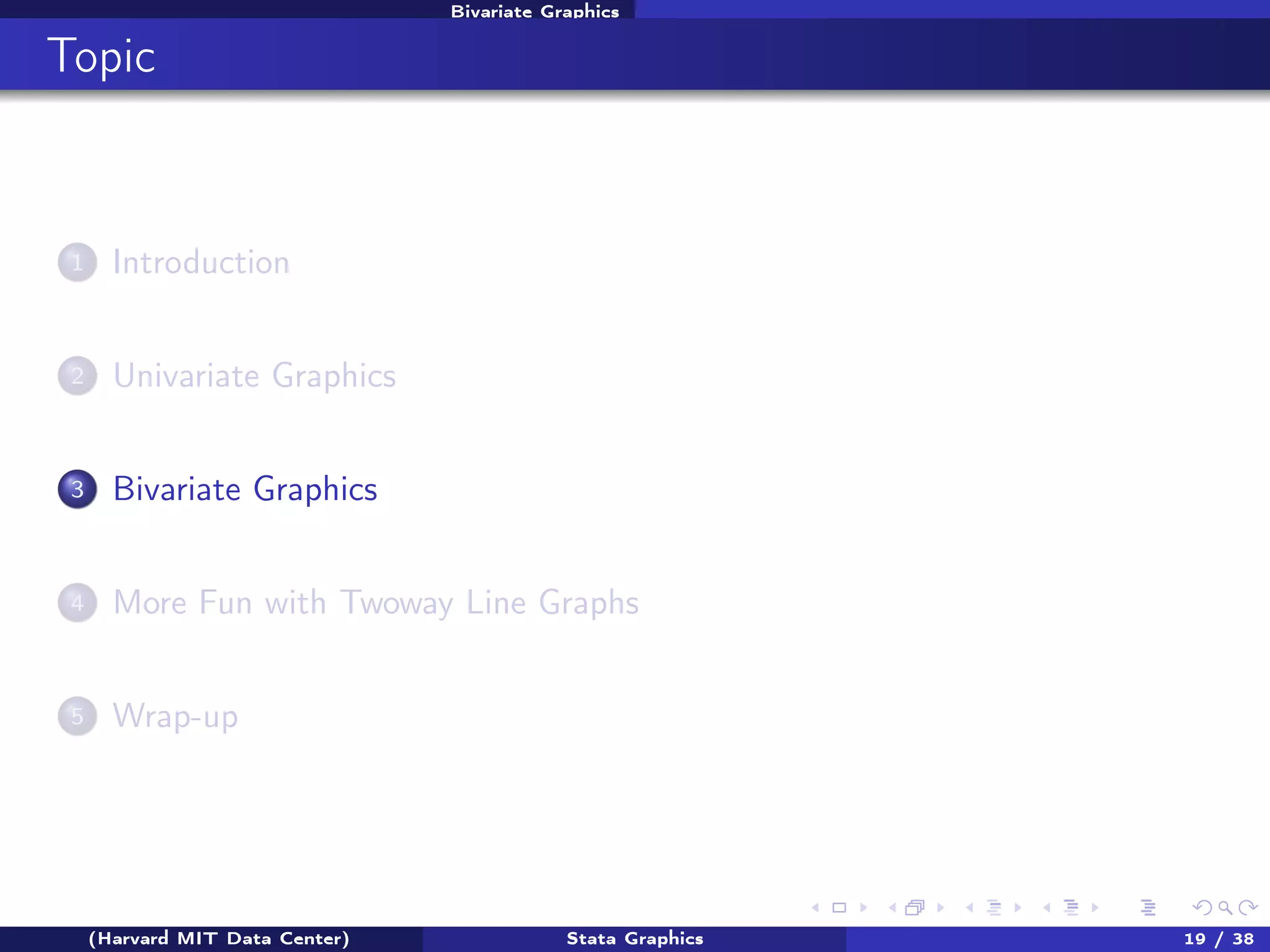Open More Fun with Twoway Line Graphs

click(x=376, y=603)
